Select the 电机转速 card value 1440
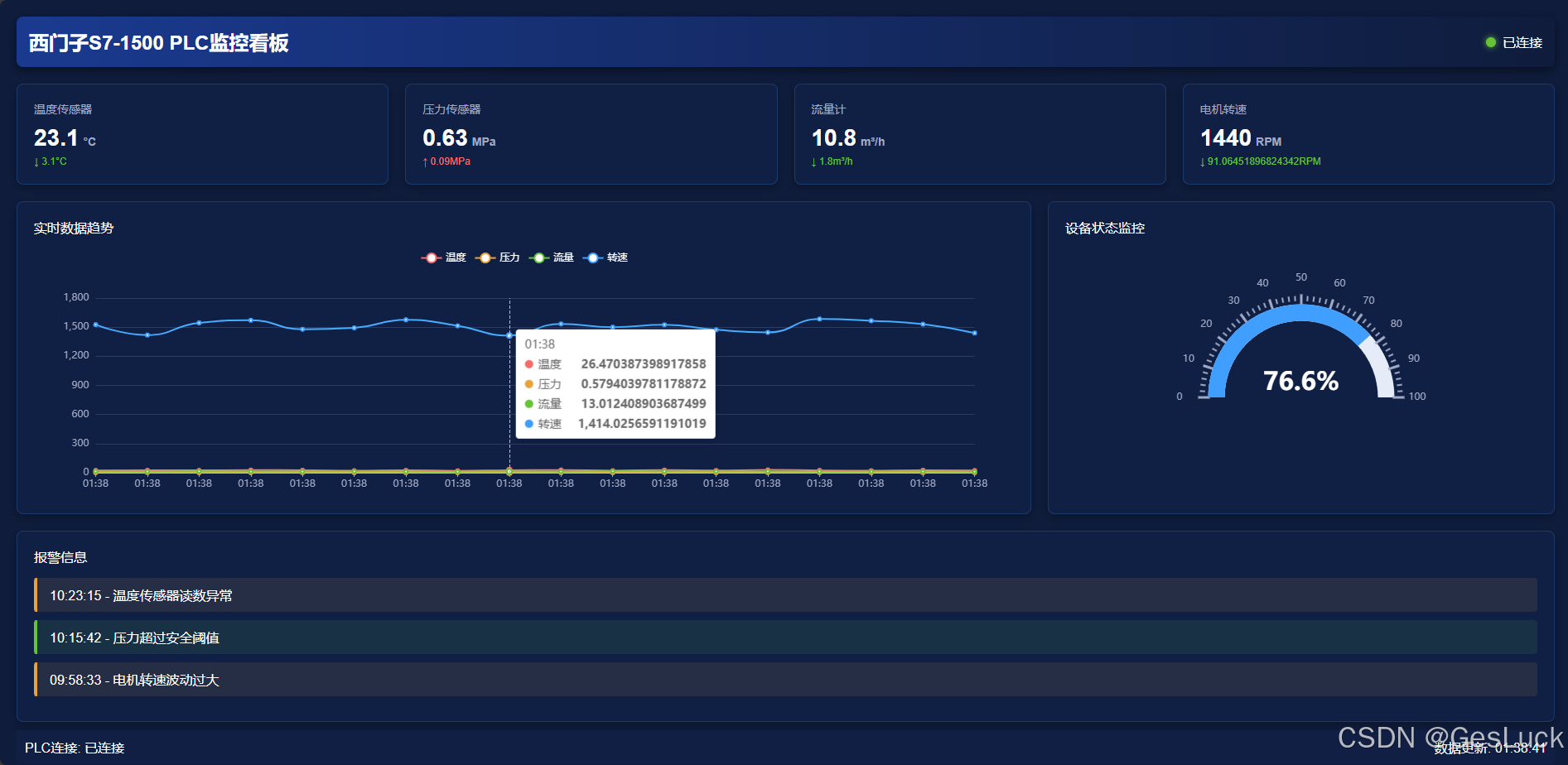1568x765 pixels. pos(1226,137)
